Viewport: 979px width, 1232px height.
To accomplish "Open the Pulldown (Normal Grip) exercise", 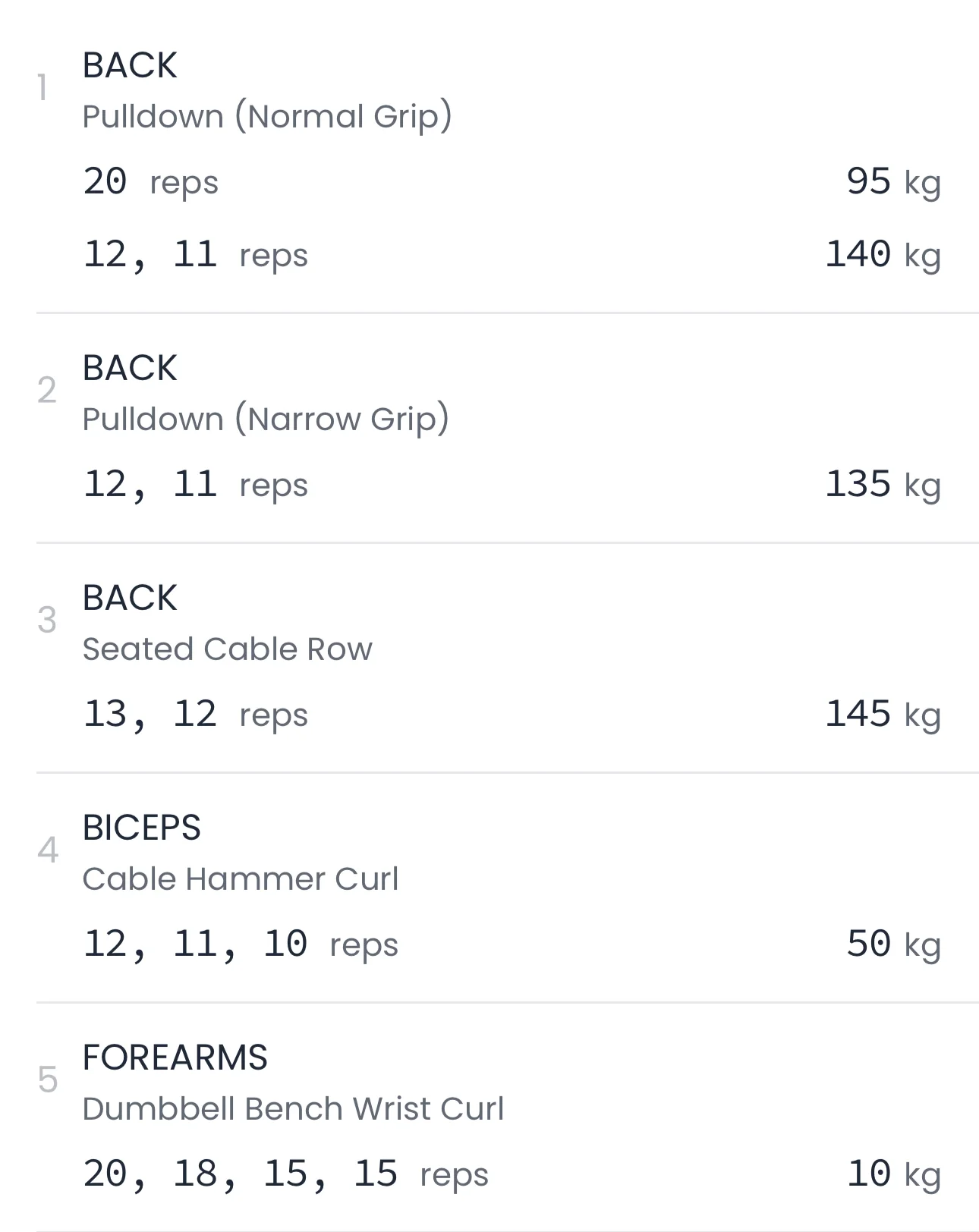I will point(266,117).
